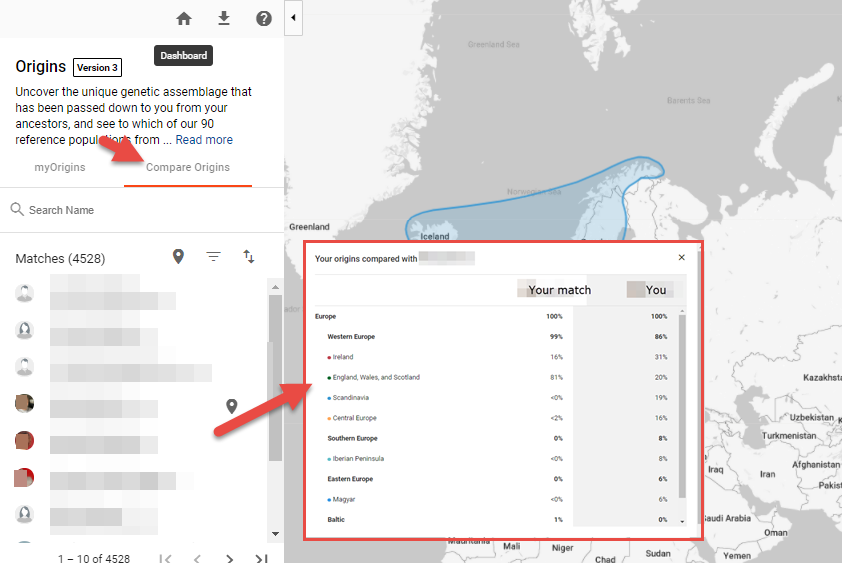This screenshot has height=566, width=842.
Task: Show matches map pin icon in header
Action: pyautogui.click(x=178, y=257)
